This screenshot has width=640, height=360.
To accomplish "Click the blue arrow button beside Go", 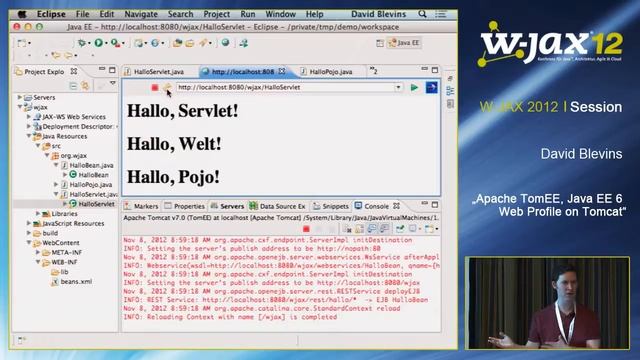I will pyautogui.click(x=431, y=87).
